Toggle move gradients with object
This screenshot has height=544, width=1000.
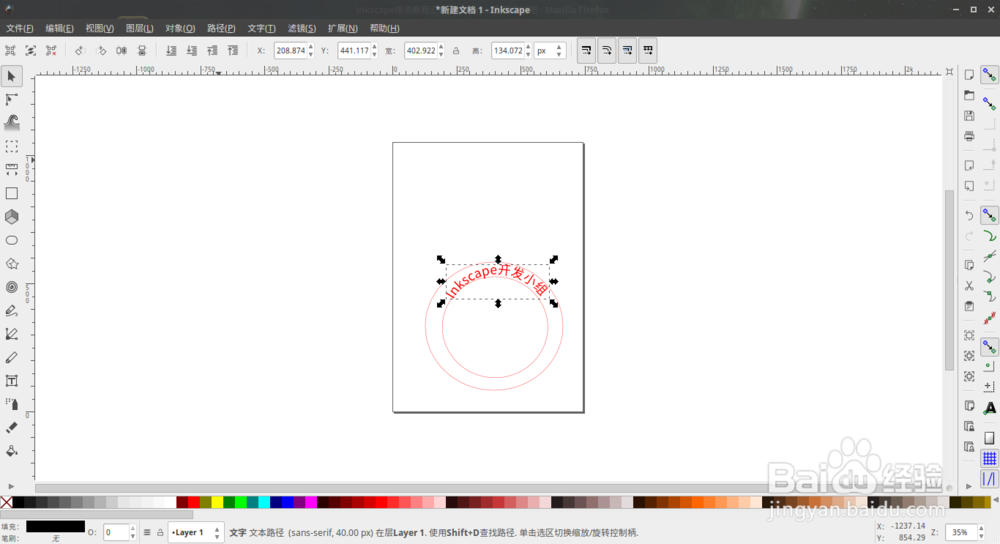(628, 50)
